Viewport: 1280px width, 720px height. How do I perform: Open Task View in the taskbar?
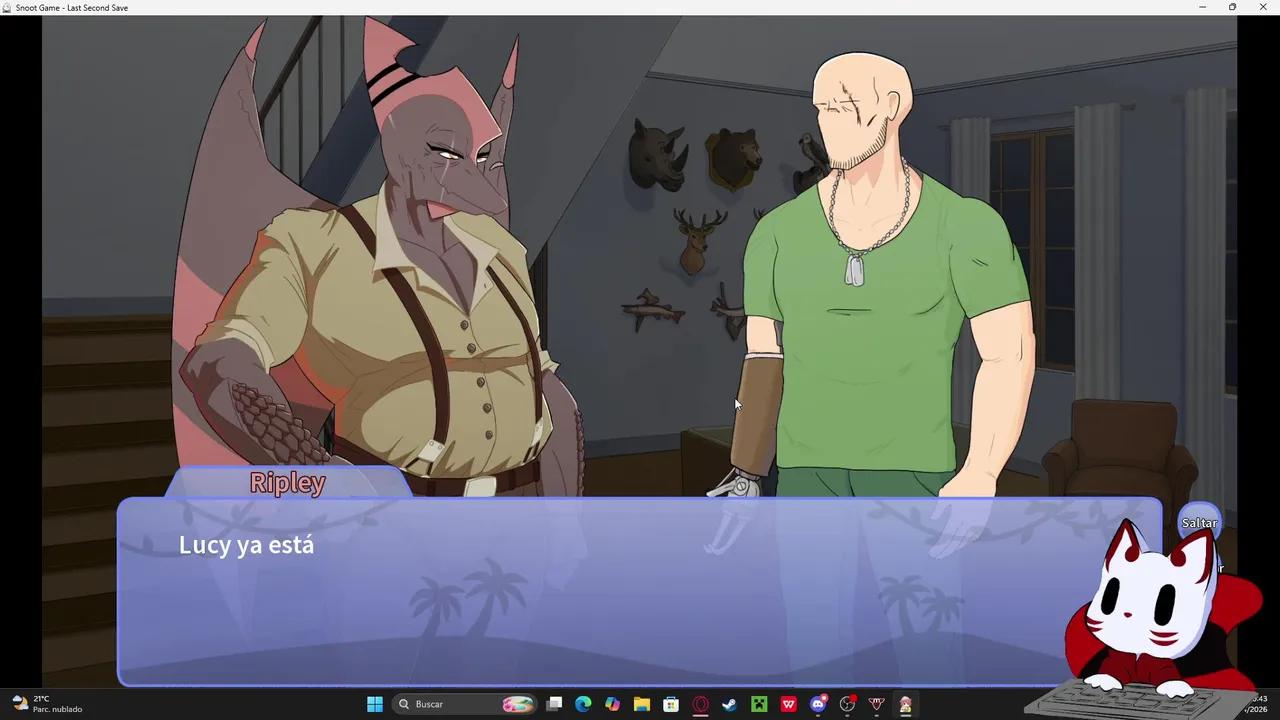554,704
